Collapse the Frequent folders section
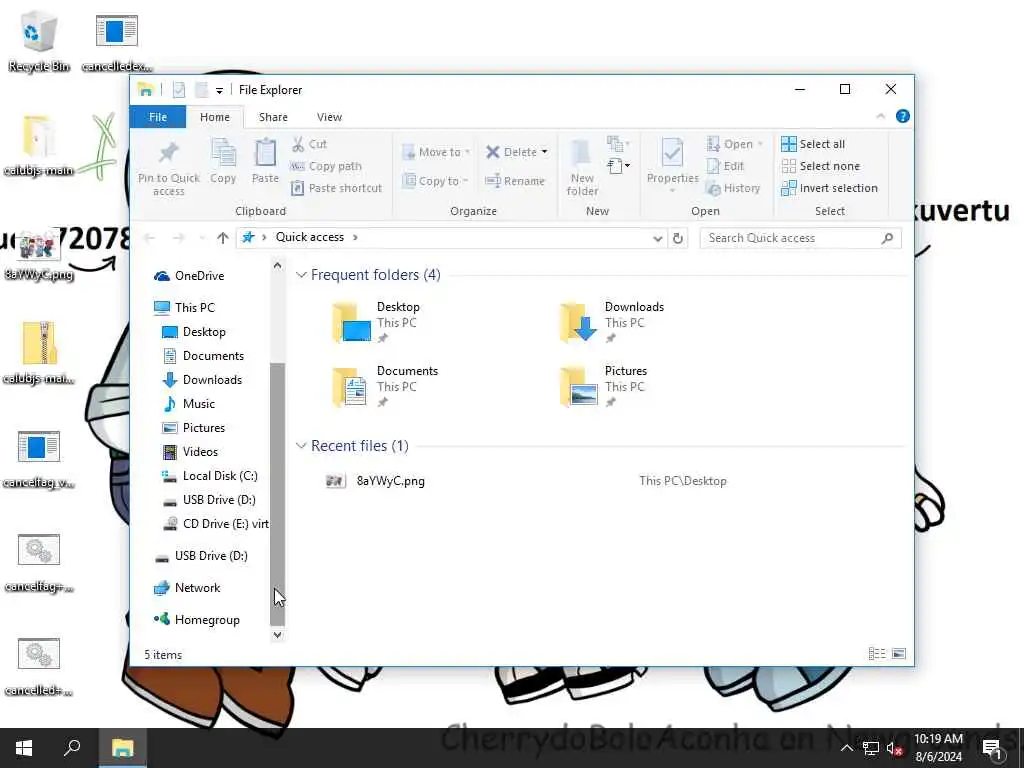This screenshot has height=768, width=1024. (x=301, y=275)
